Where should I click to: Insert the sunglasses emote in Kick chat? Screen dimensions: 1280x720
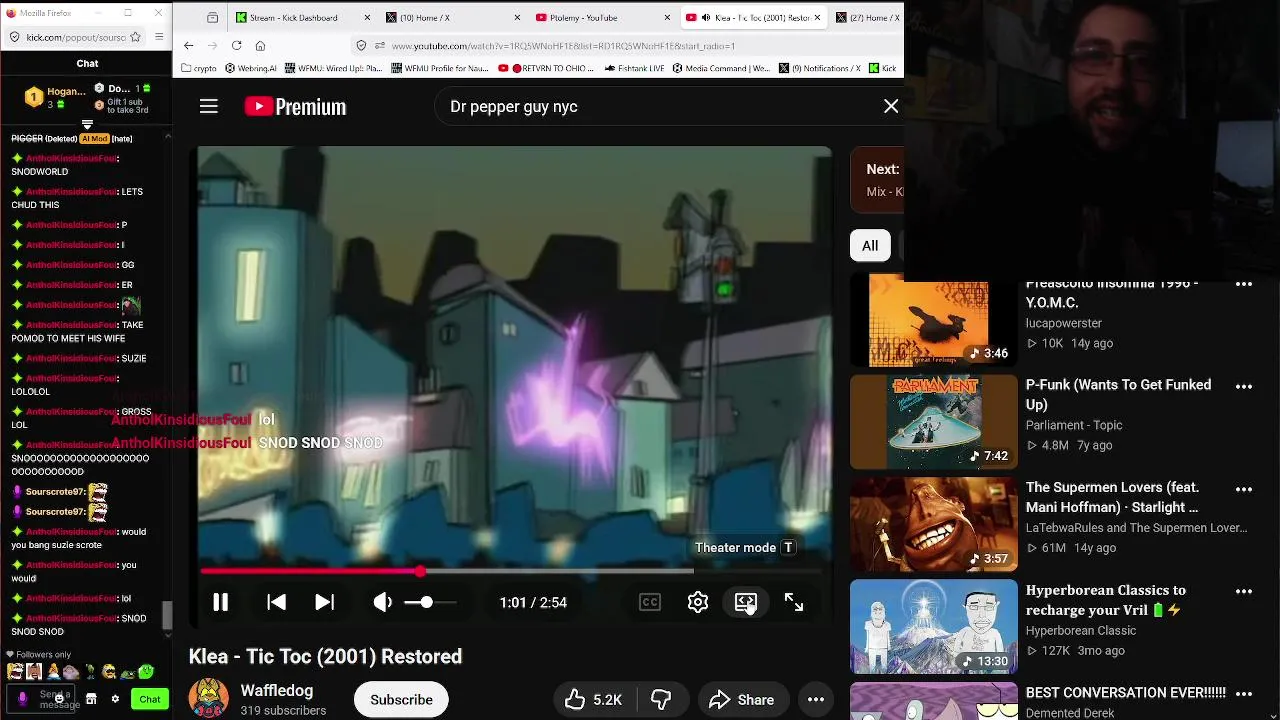click(x=109, y=672)
